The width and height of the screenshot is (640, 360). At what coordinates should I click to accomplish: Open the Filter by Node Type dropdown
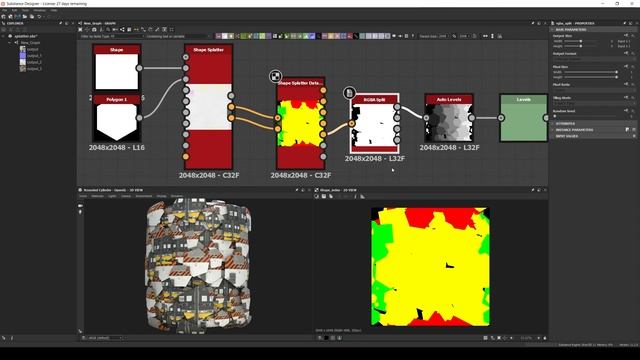tap(112, 36)
